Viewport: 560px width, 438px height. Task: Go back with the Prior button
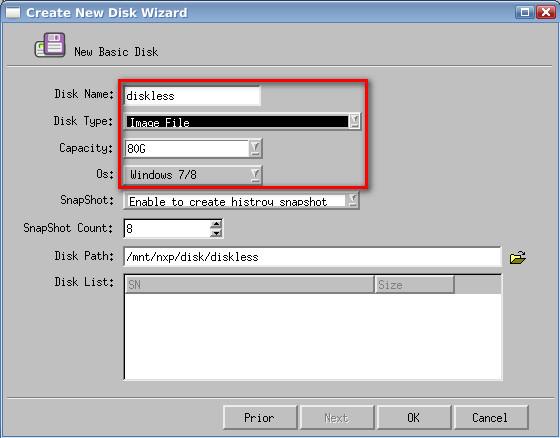260,417
